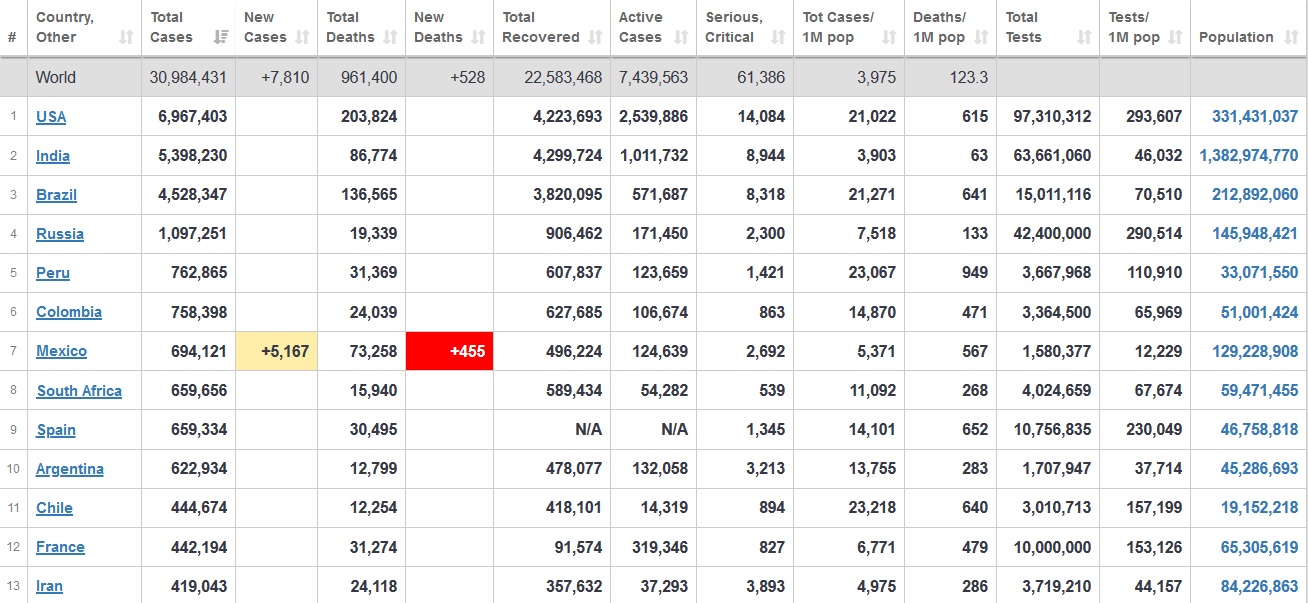Open the South Africa country link
This screenshot has width=1308, height=603.
(x=79, y=391)
